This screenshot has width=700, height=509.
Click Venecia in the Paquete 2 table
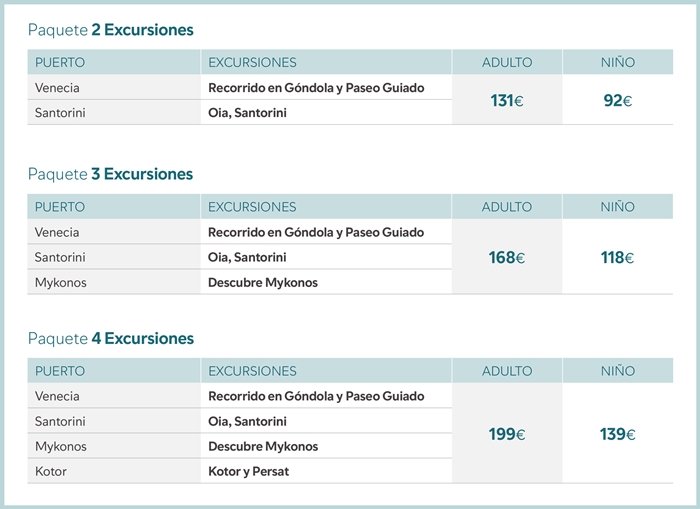[x=57, y=88]
